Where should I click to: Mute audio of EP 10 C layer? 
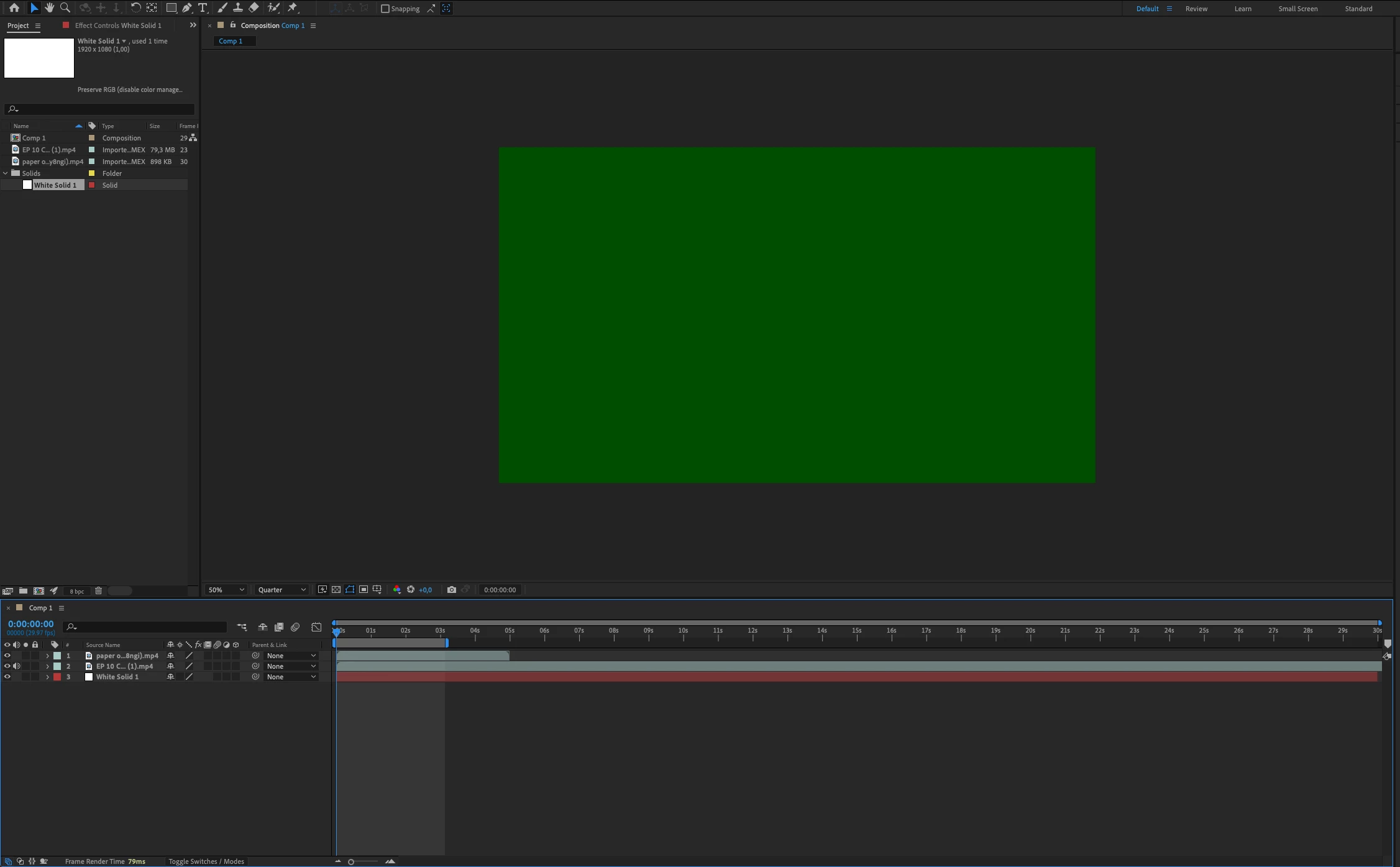[x=17, y=666]
